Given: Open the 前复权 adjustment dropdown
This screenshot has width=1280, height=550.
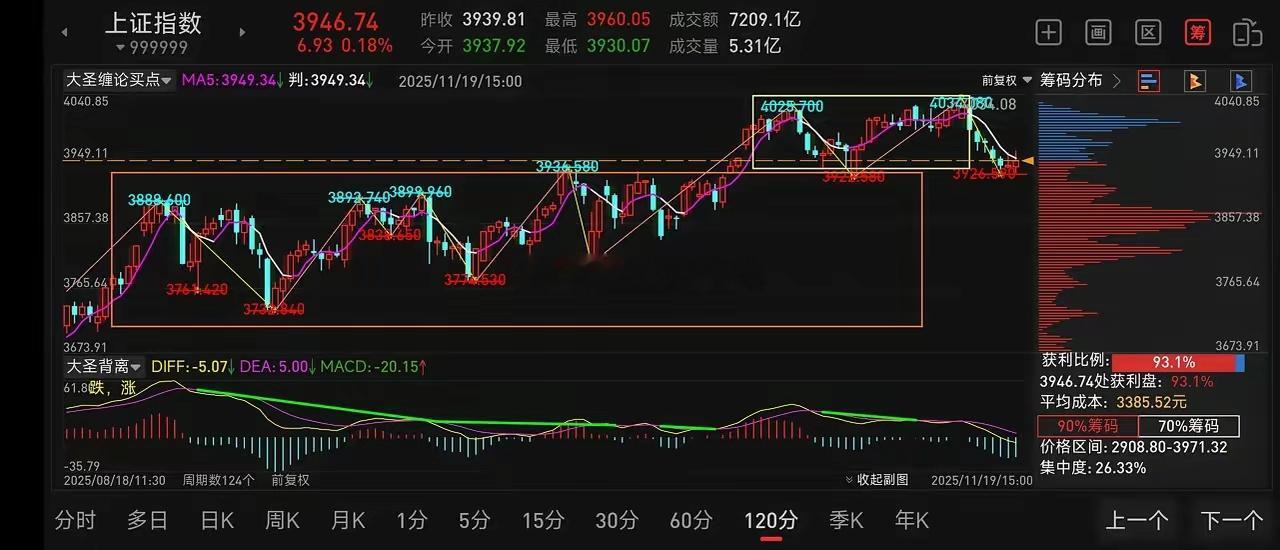Looking at the screenshot, I should pos(1004,81).
